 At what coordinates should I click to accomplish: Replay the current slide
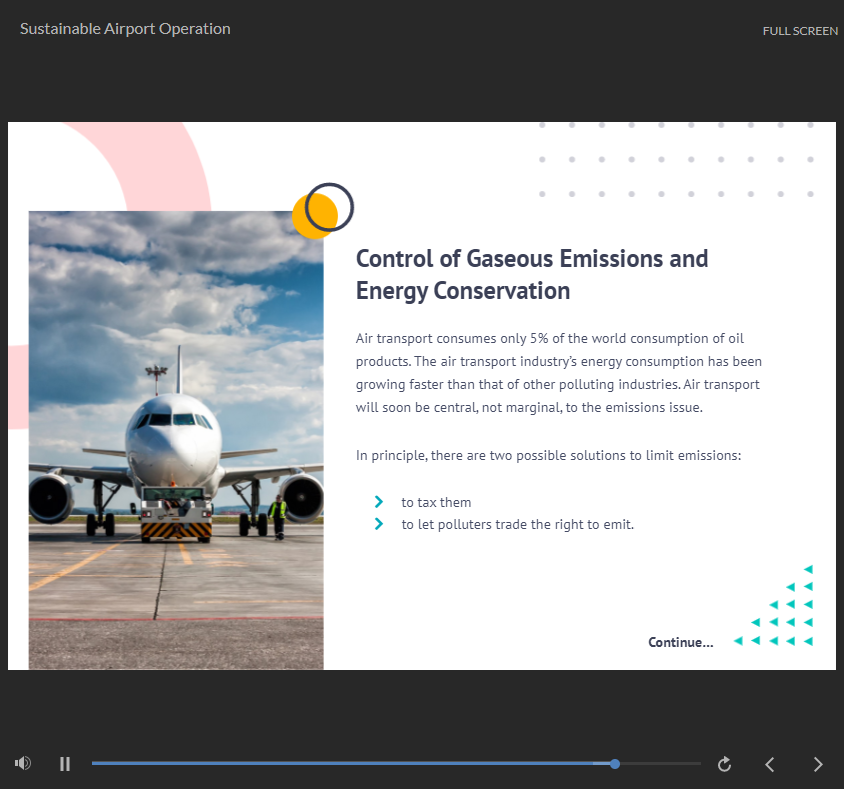[725, 764]
